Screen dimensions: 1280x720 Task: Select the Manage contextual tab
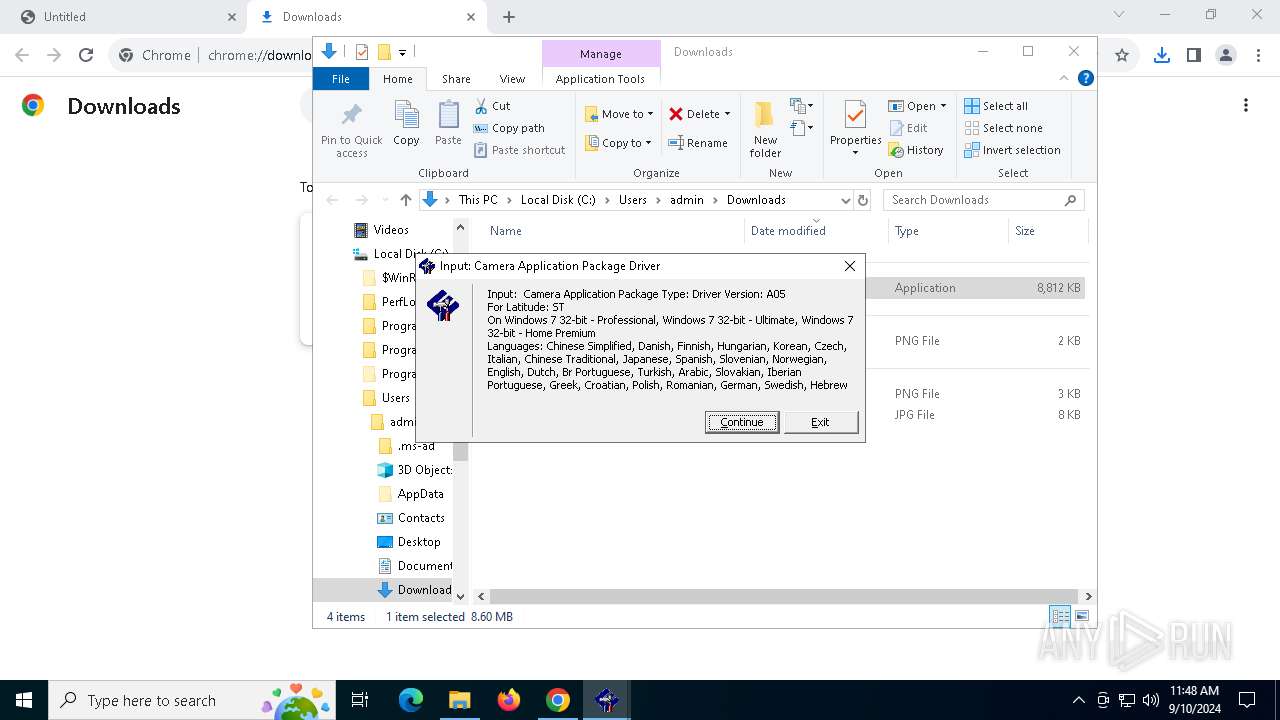coord(600,54)
